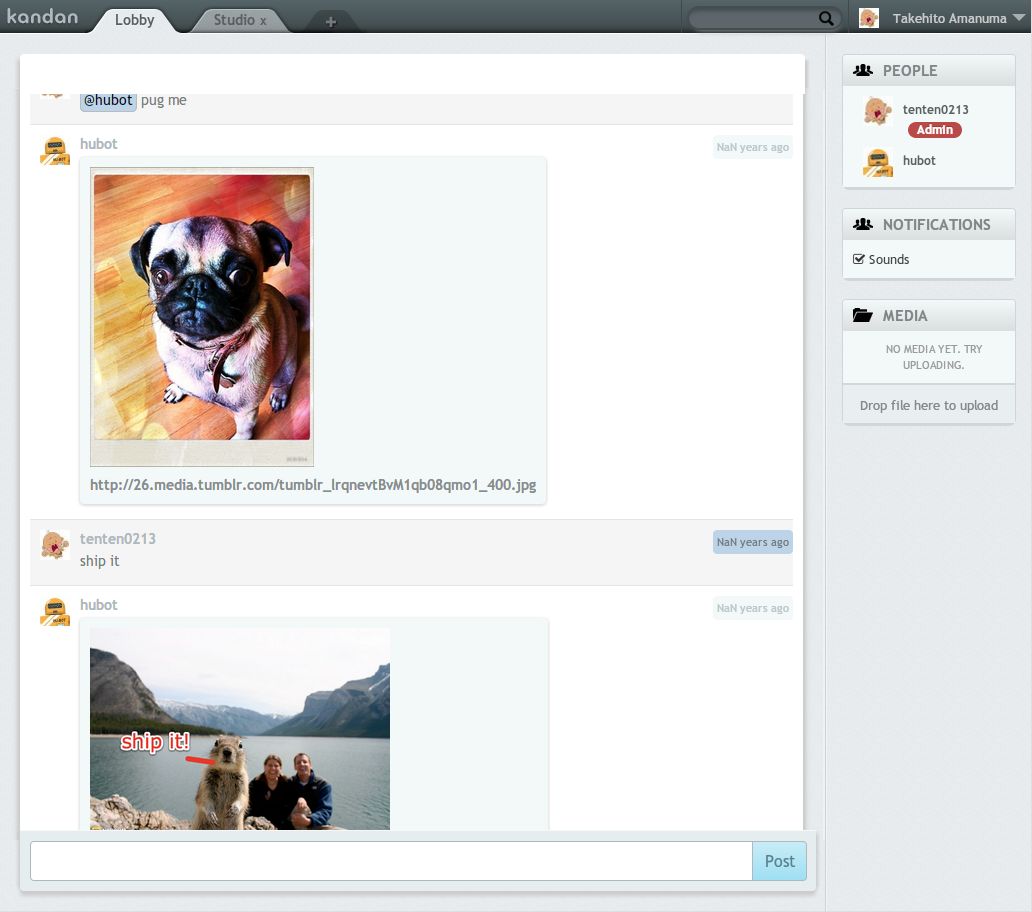
Task: Open the tumblr image URL link
Action: pyautogui.click(x=313, y=485)
